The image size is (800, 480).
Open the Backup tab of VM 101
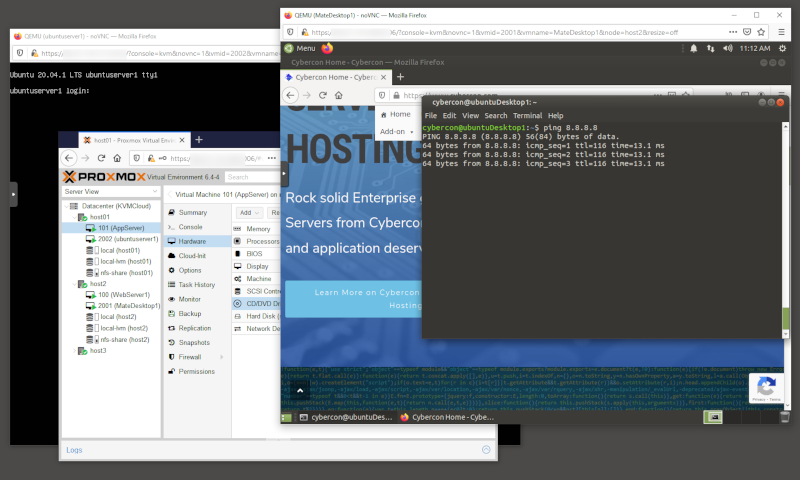point(197,314)
